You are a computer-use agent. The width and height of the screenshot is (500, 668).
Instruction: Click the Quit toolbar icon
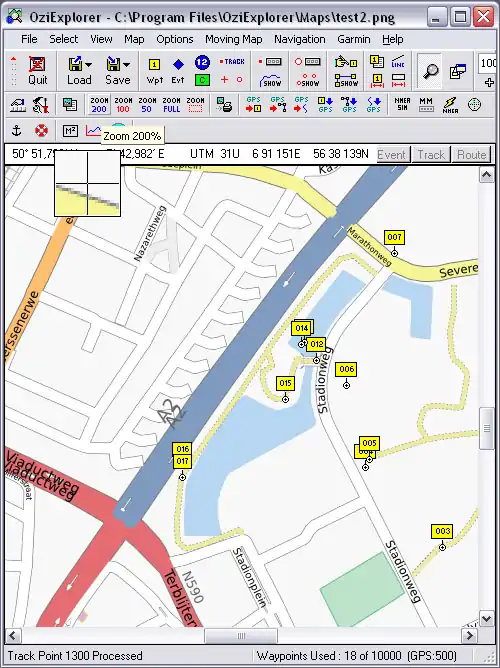(37, 71)
